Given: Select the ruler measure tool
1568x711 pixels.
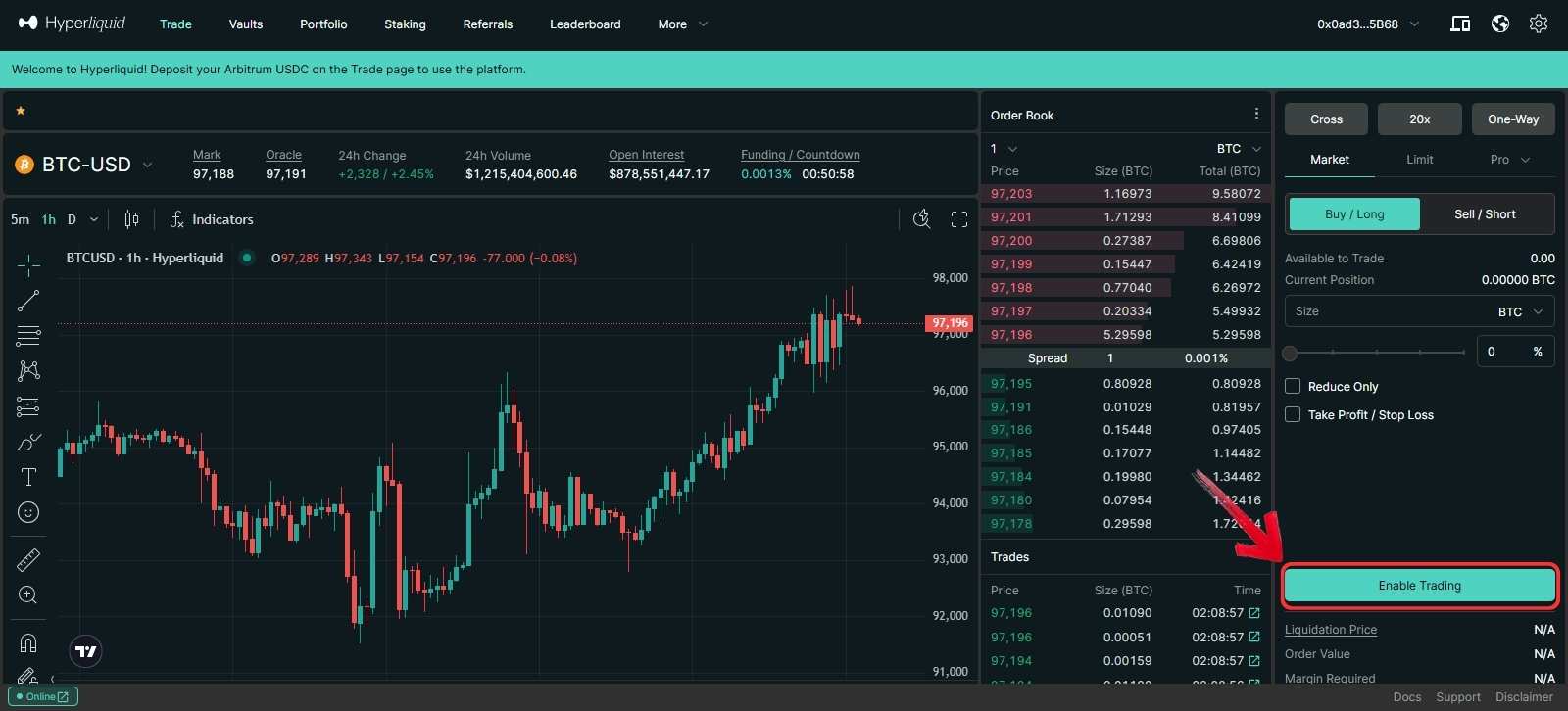Looking at the screenshot, I should (28, 559).
